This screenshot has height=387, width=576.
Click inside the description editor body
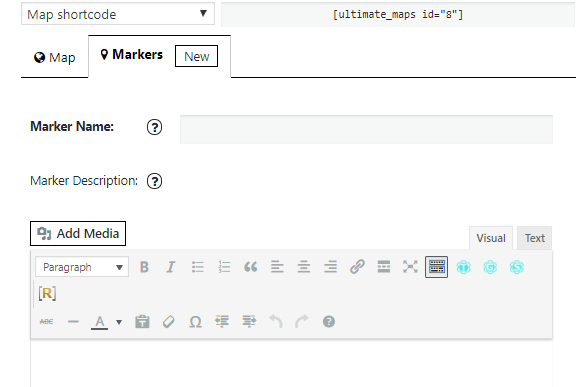(x=292, y=364)
